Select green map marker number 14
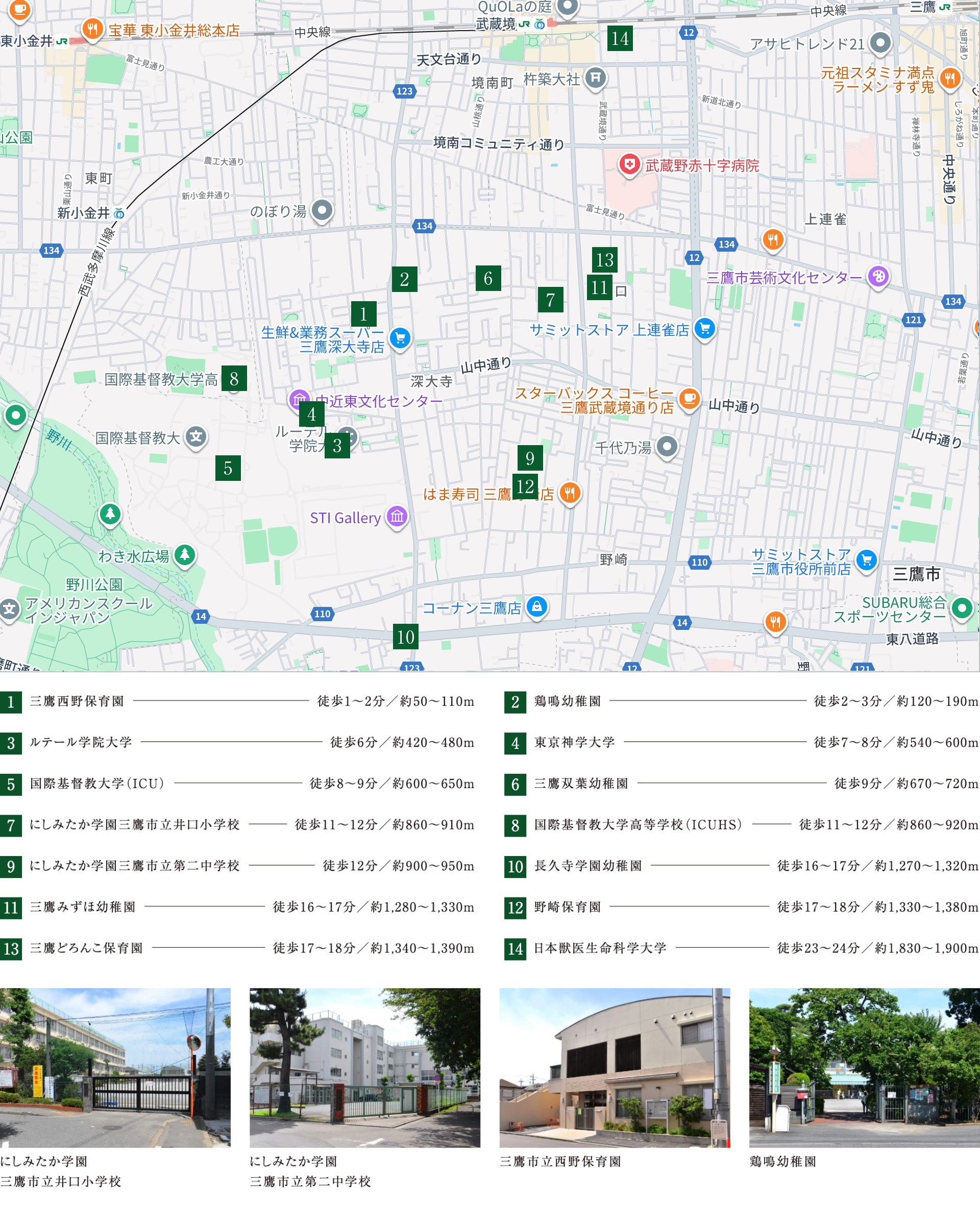The height and width of the screenshot is (1220, 980). 620,38
